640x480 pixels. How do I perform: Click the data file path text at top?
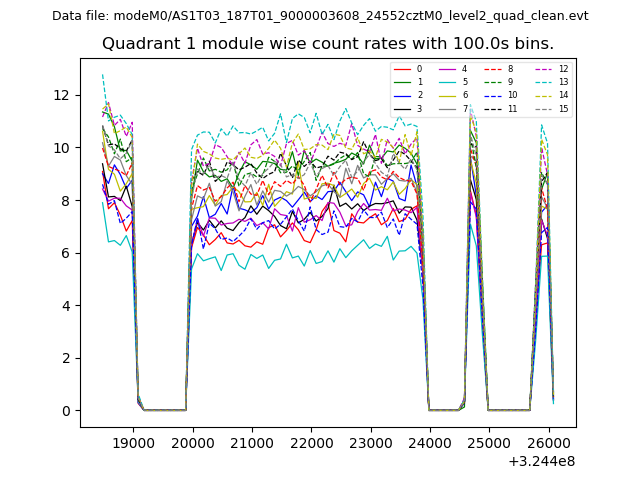coord(320,16)
